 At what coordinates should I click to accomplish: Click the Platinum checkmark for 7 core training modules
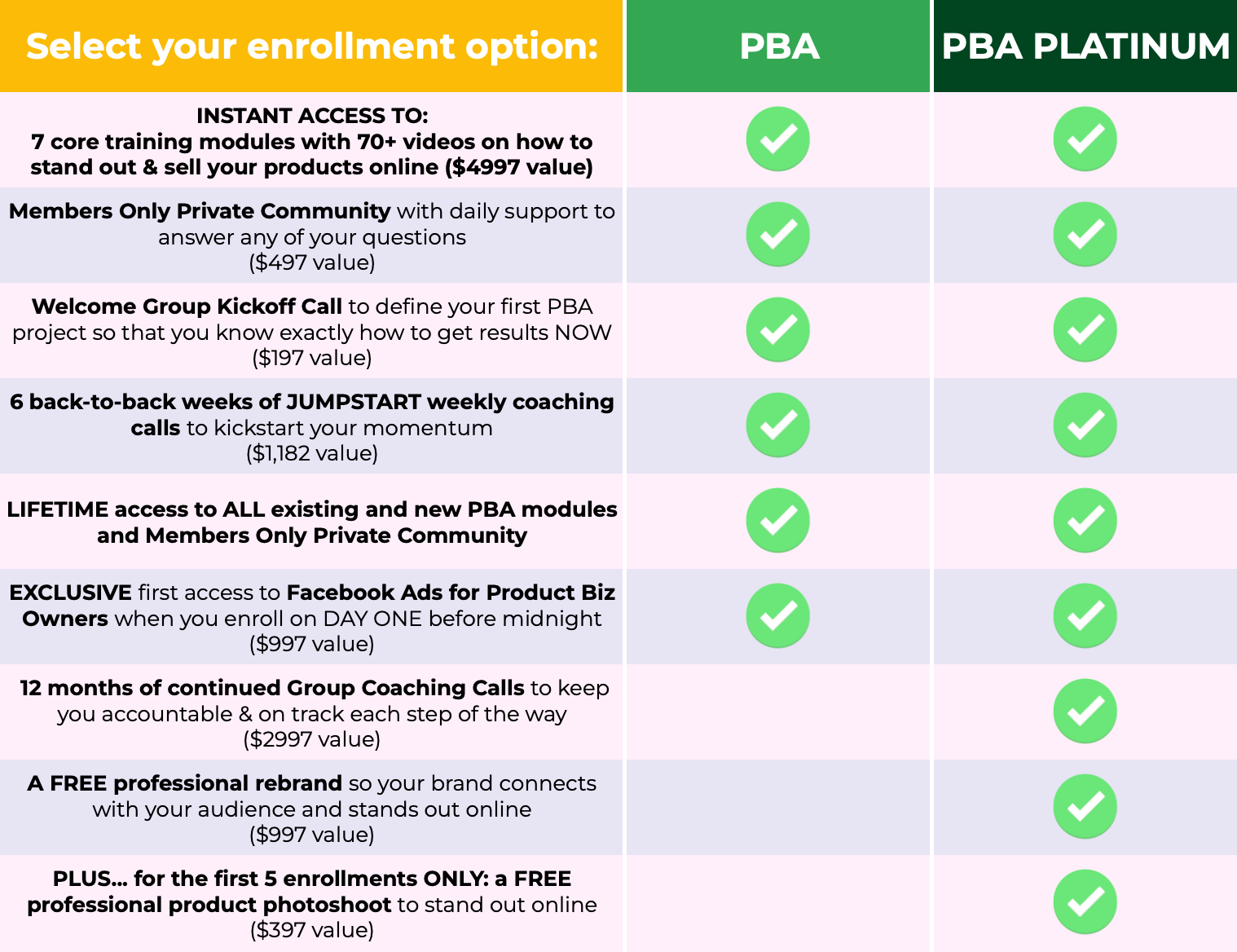point(1085,139)
